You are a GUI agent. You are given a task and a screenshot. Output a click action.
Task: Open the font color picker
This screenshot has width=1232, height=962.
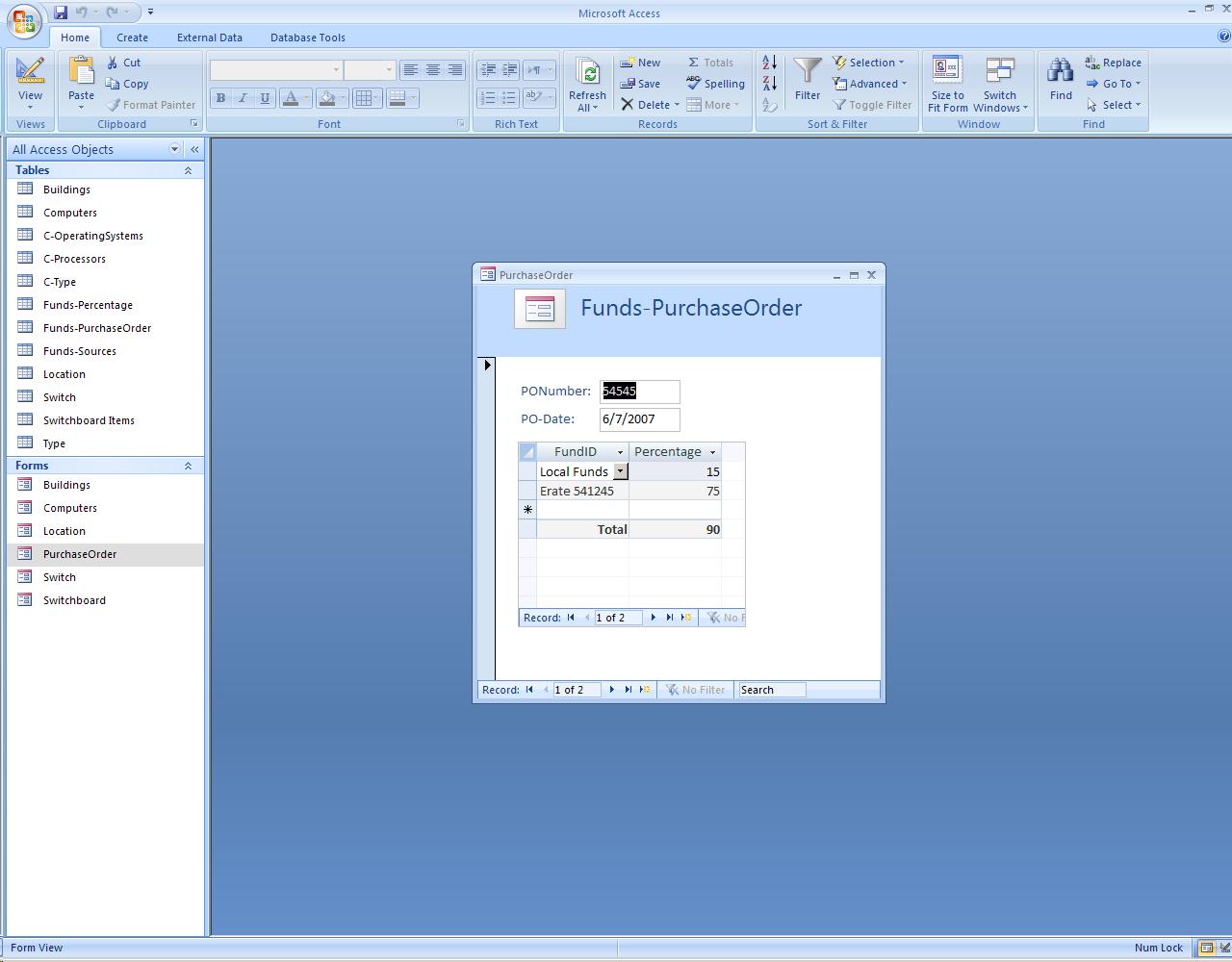(x=295, y=98)
